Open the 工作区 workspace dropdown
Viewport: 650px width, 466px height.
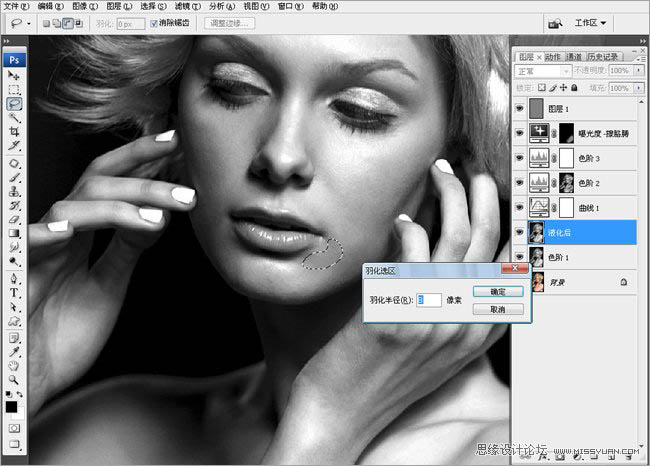click(x=591, y=22)
